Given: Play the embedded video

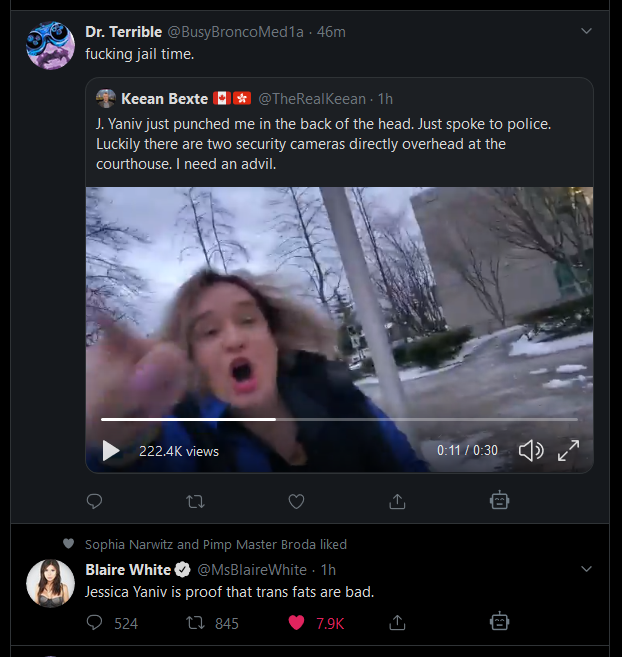Looking at the screenshot, I should coord(111,451).
